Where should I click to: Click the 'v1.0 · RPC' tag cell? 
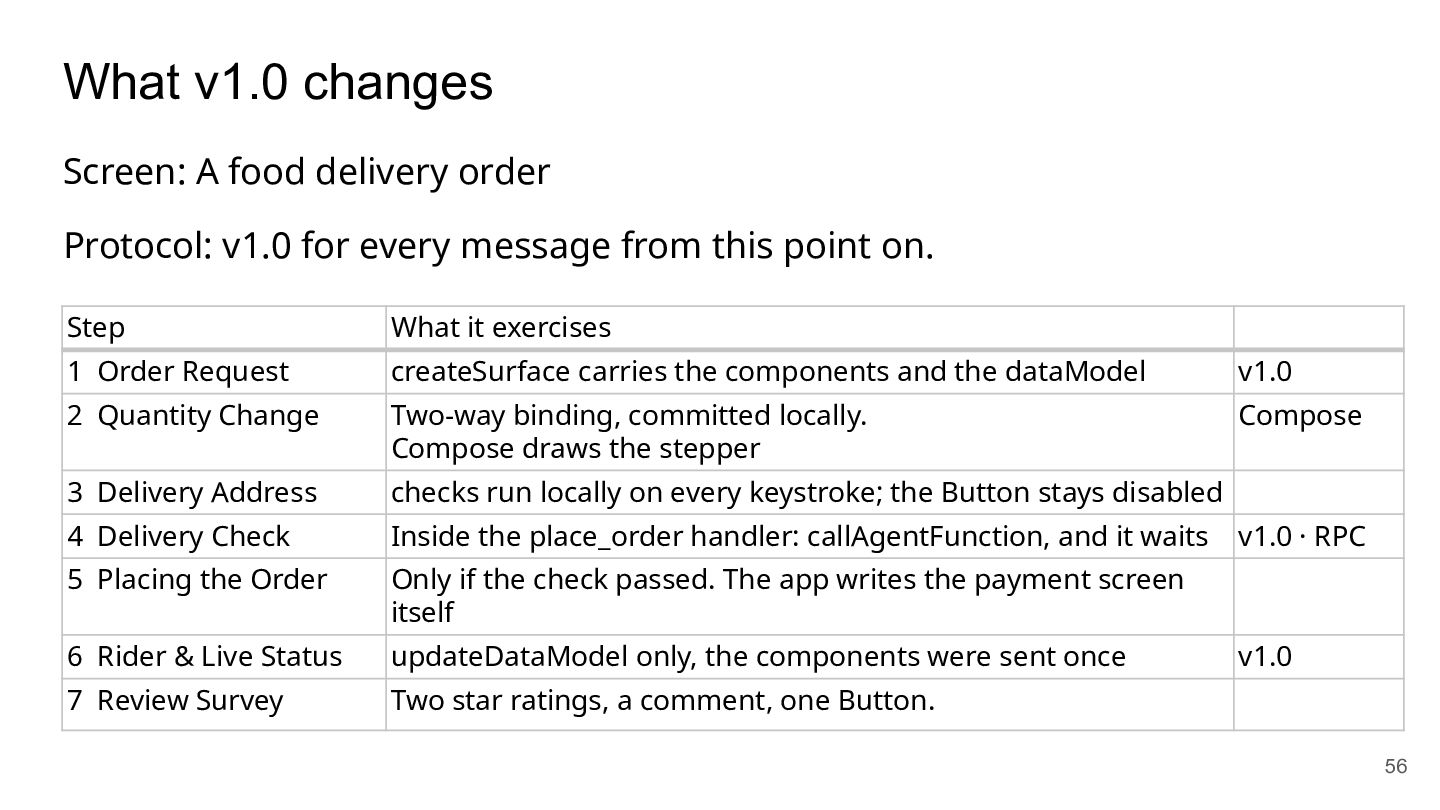[1319, 536]
